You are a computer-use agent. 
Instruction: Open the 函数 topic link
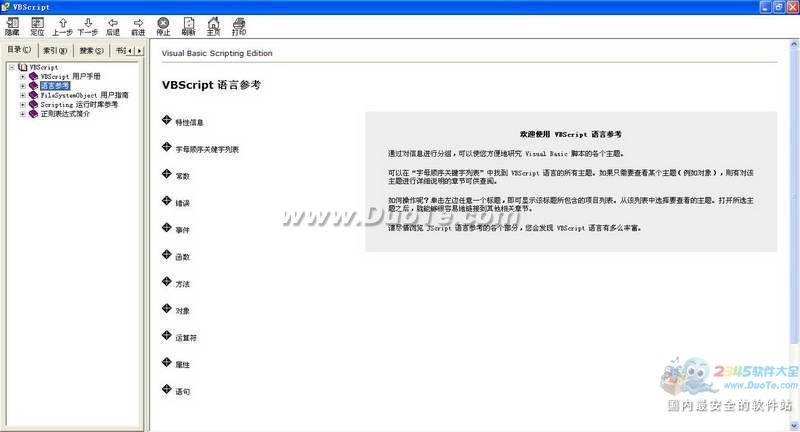tap(183, 257)
